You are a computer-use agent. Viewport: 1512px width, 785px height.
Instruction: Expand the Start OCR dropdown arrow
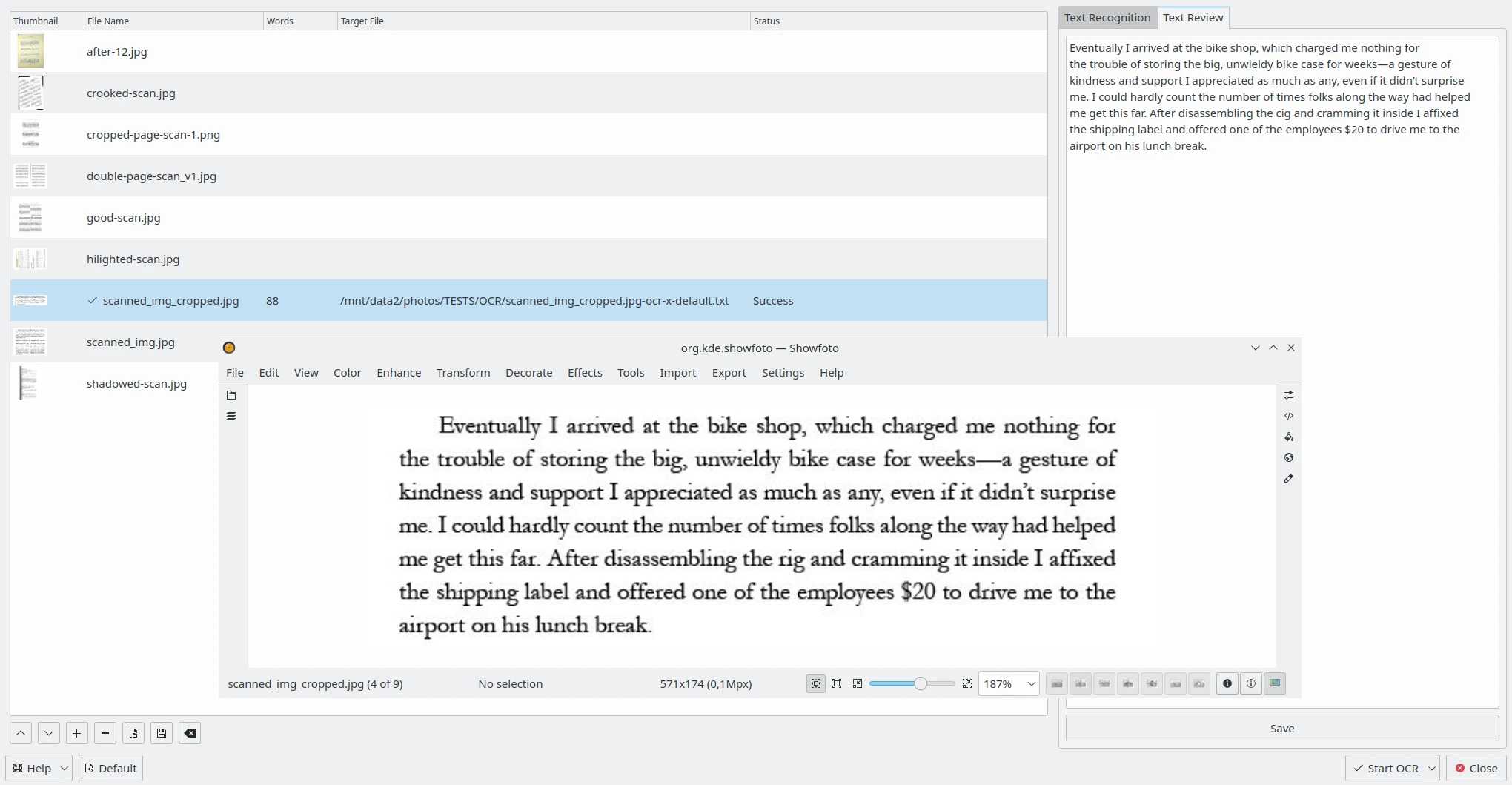[x=1432, y=768]
